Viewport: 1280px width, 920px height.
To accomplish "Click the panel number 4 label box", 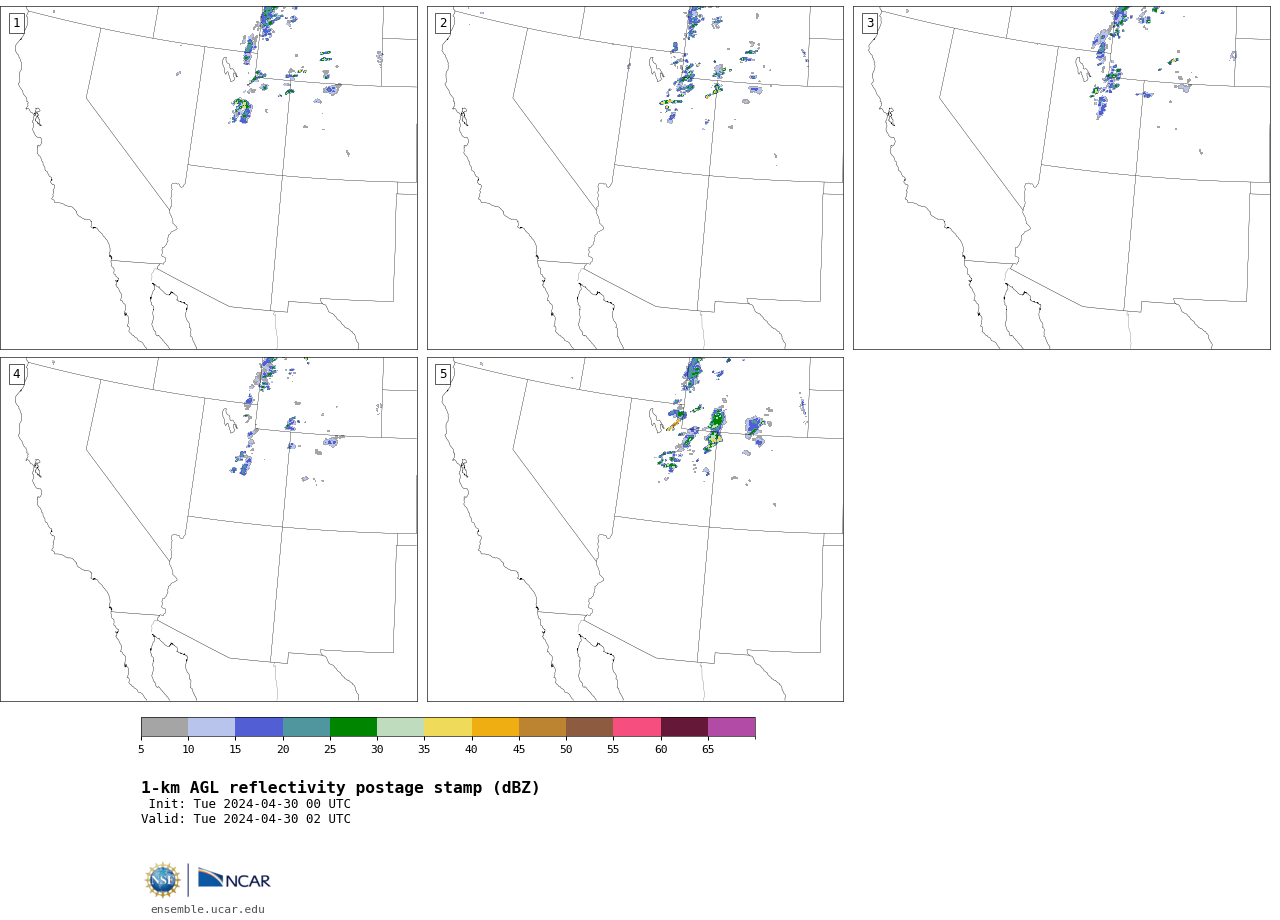I will pyautogui.click(x=16, y=374).
